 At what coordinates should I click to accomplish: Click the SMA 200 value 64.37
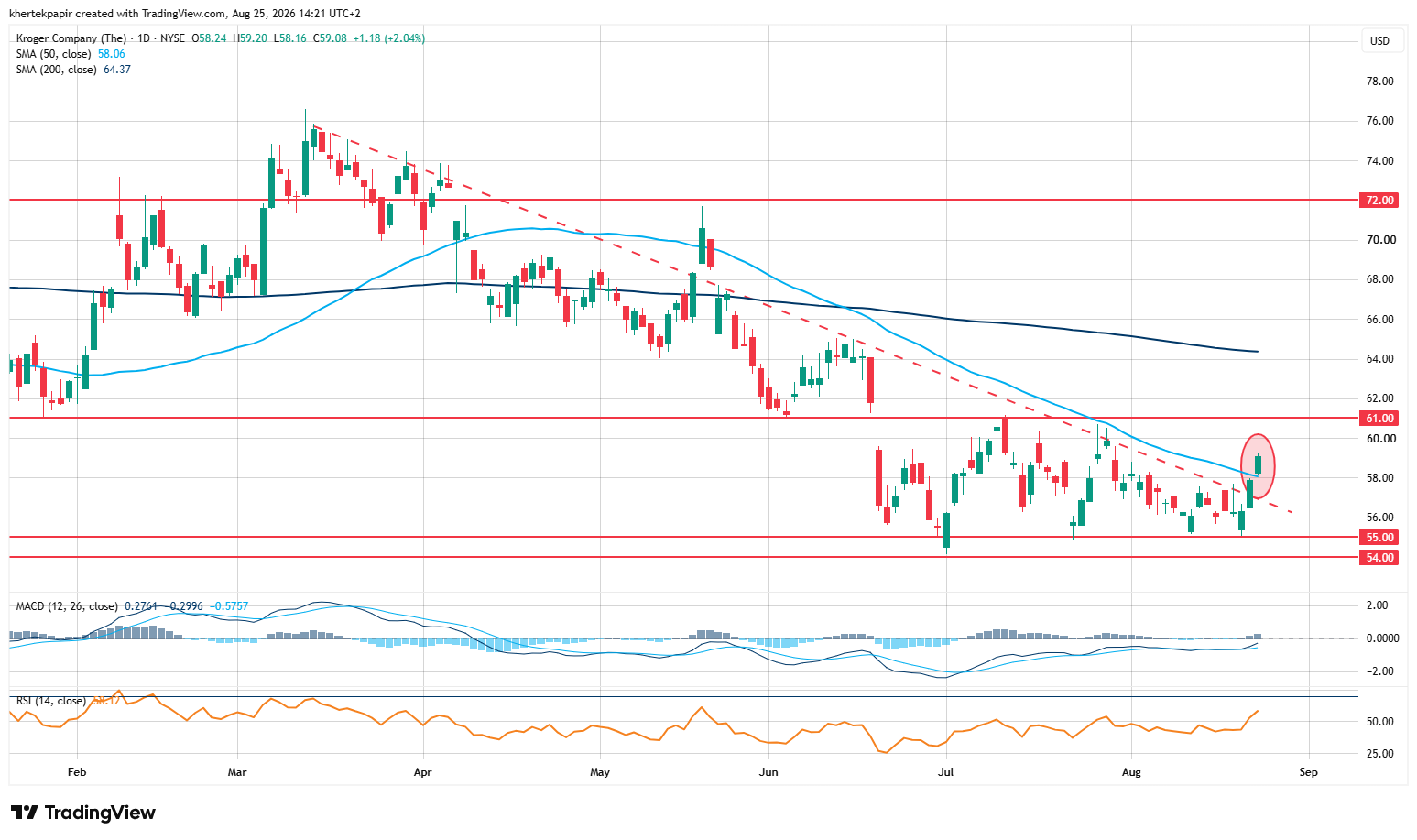coord(117,70)
